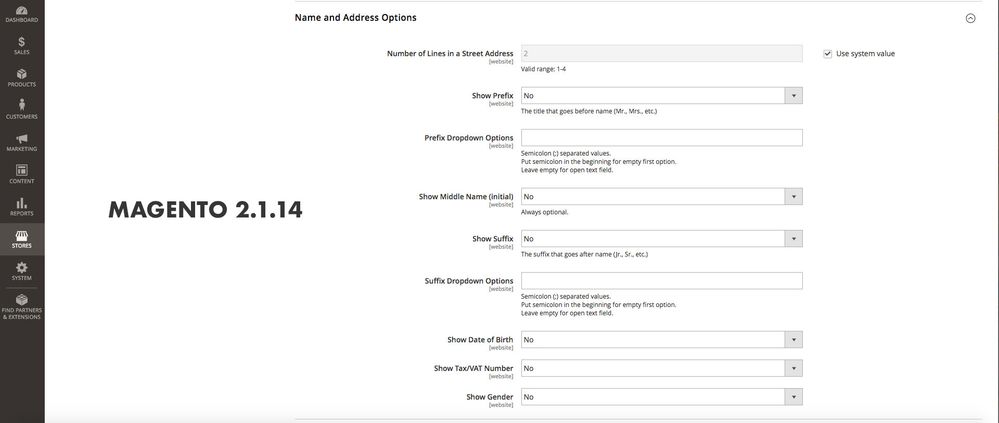The width and height of the screenshot is (999, 423).
Task: Click the Show Prefix field label
Action: pos(492,96)
